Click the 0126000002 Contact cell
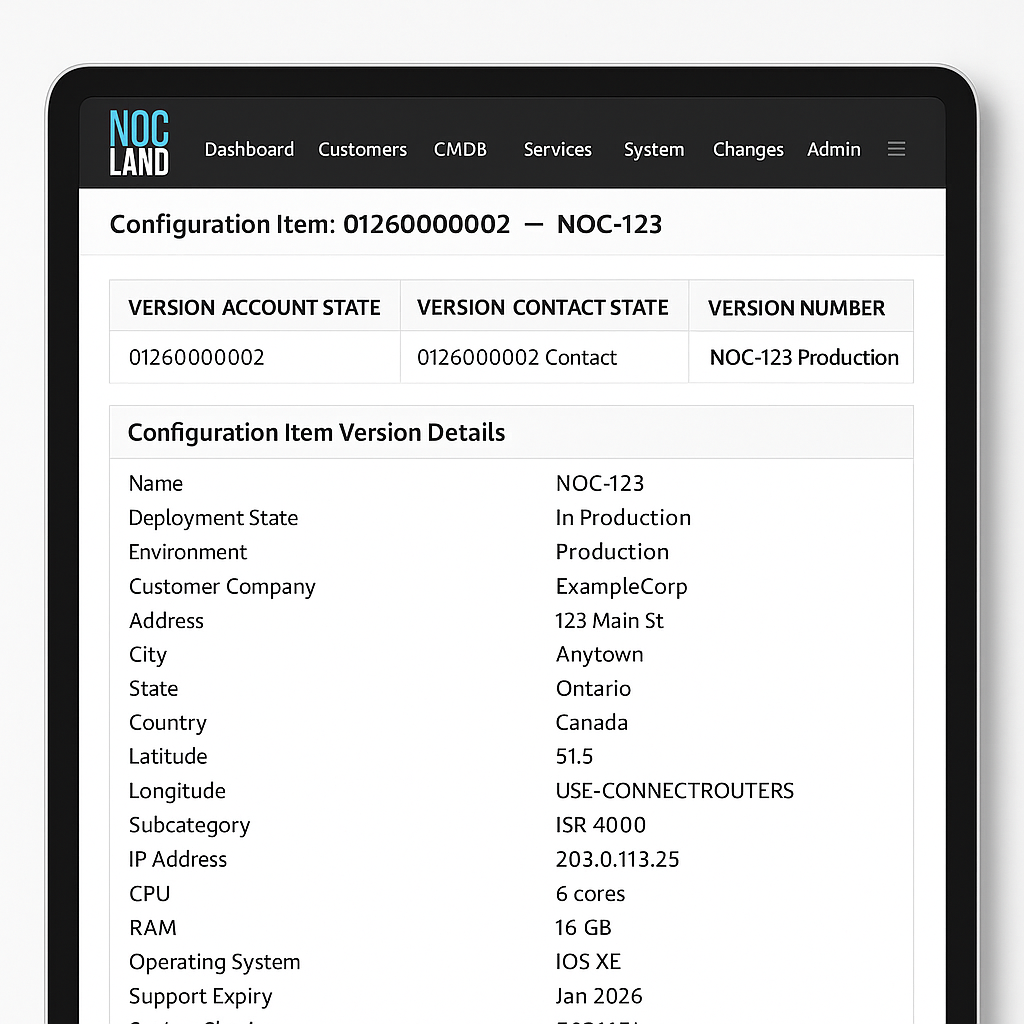The image size is (1024, 1024). [543, 357]
